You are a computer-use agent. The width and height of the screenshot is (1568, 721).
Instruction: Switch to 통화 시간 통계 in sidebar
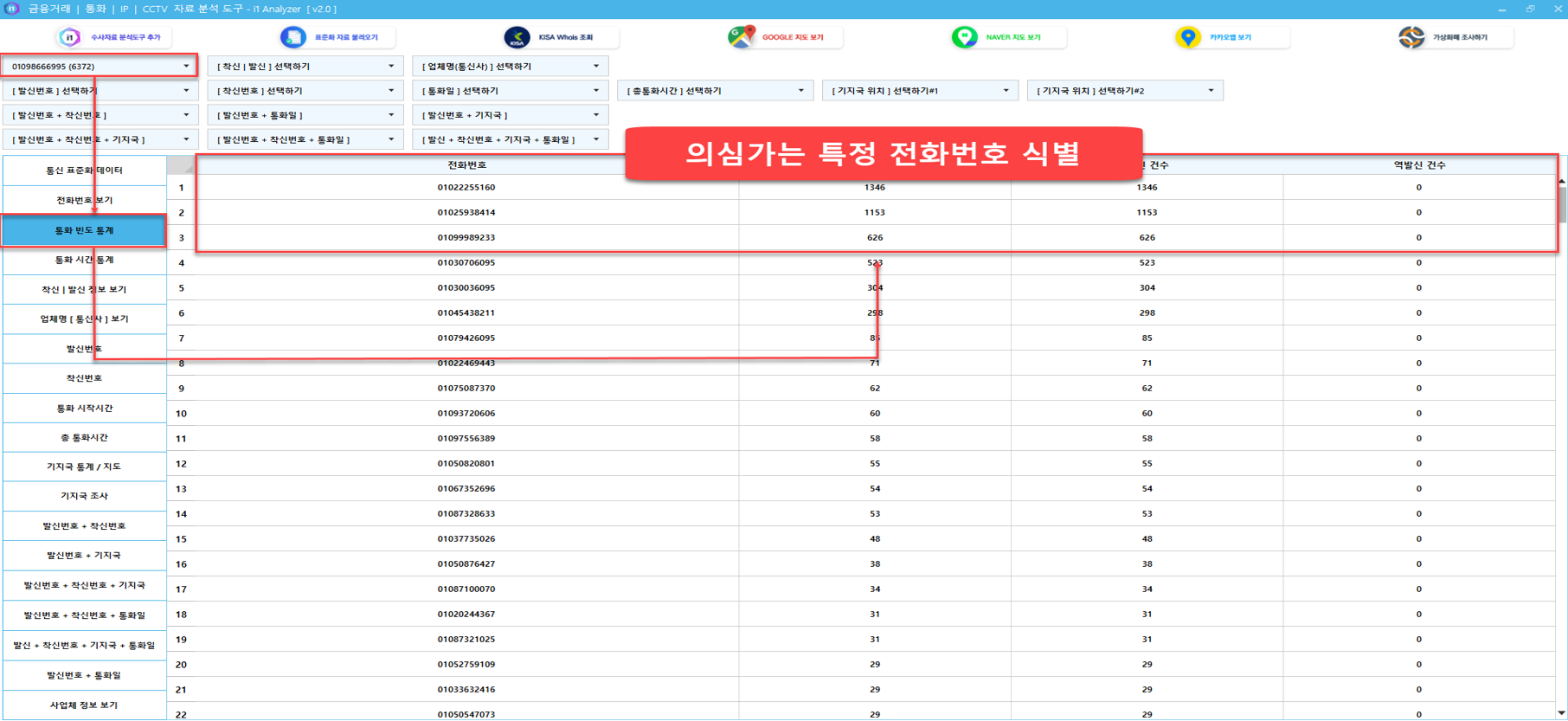[x=85, y=260]
